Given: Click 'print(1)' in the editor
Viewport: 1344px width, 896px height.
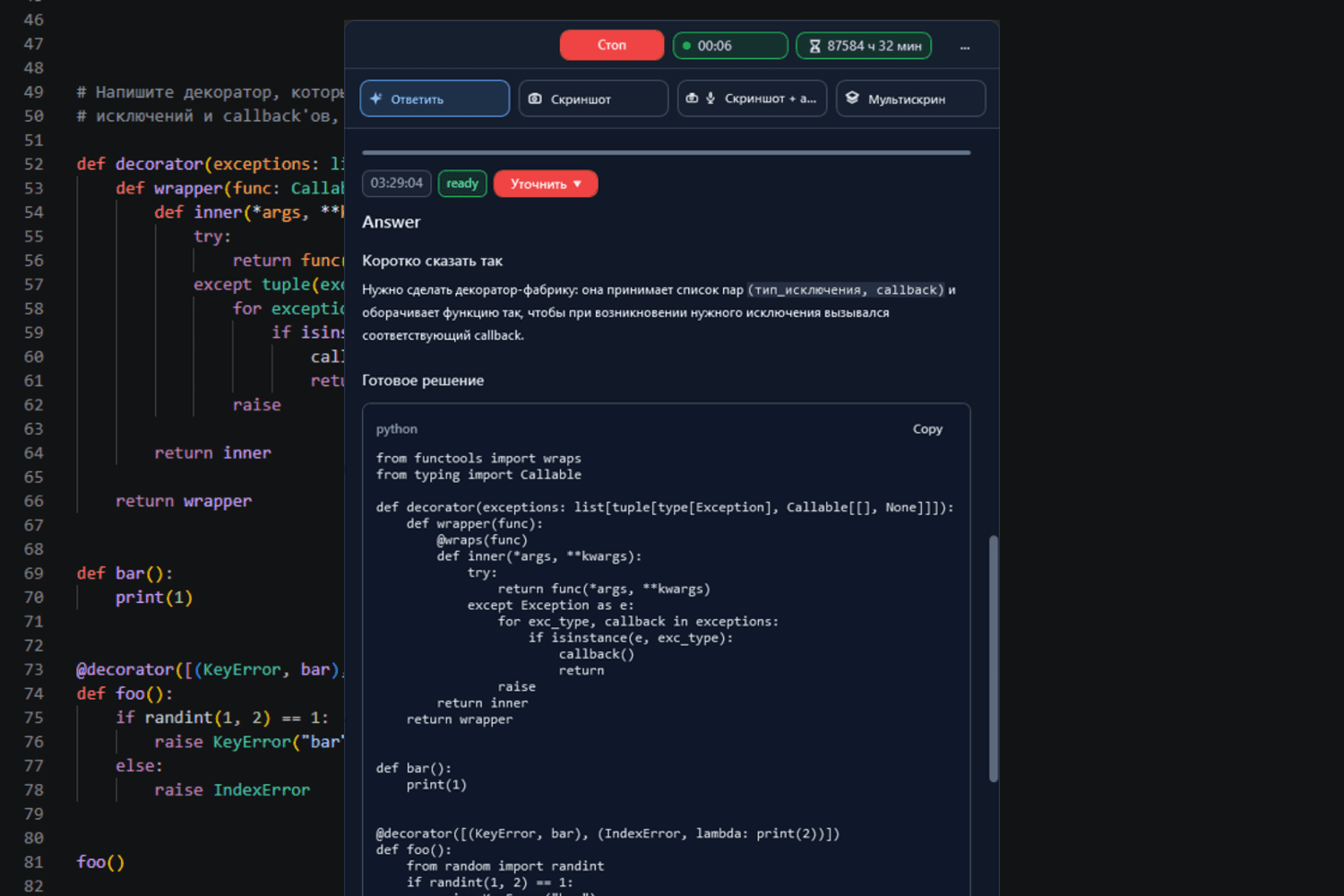Looking at the screenshot, I should pos(154,598).
